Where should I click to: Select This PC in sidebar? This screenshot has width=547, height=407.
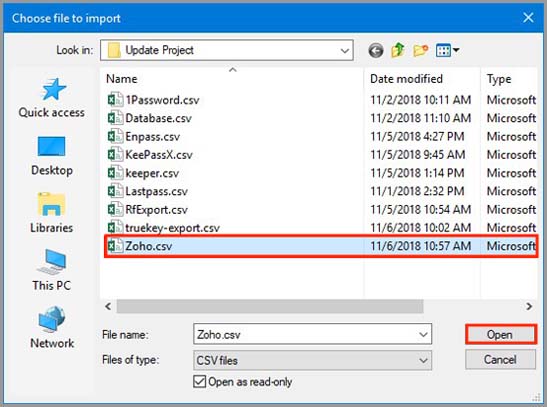coord(52,270)
